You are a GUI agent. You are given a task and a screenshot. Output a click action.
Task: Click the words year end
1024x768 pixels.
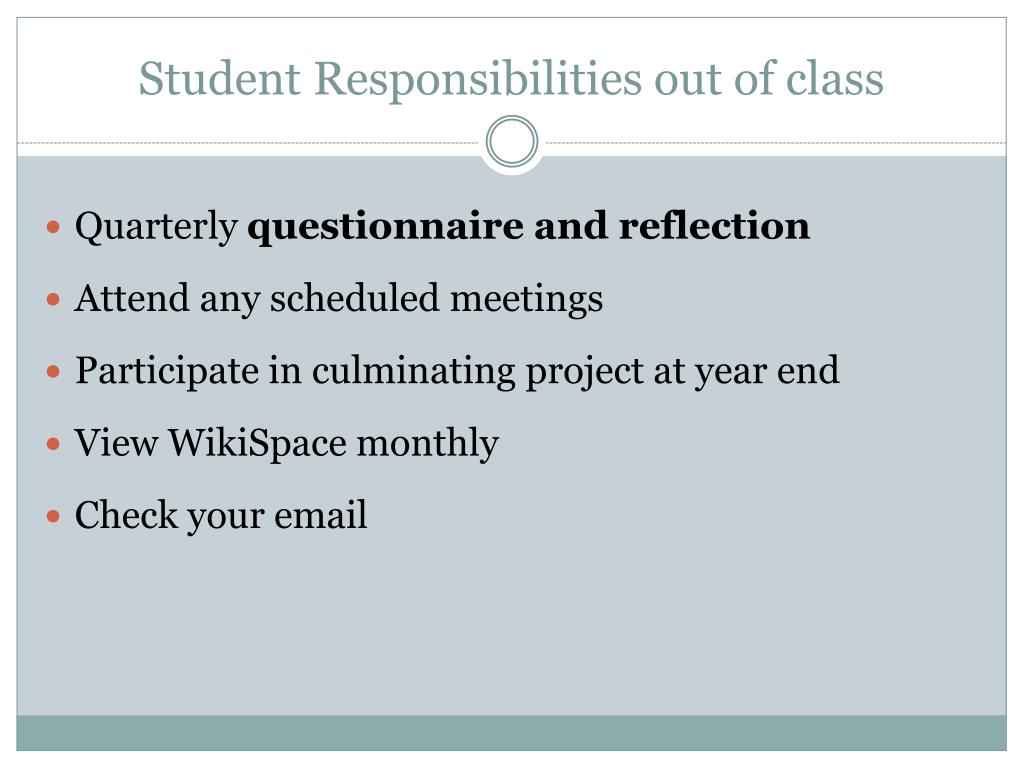[767, 372]
